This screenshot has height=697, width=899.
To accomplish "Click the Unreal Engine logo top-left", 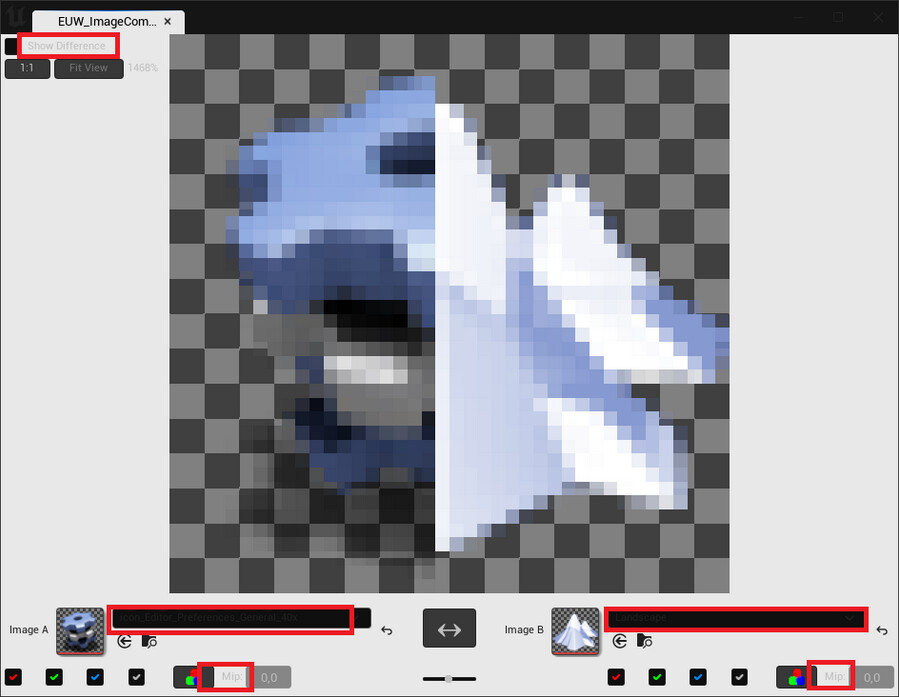I will click(14, 17).
